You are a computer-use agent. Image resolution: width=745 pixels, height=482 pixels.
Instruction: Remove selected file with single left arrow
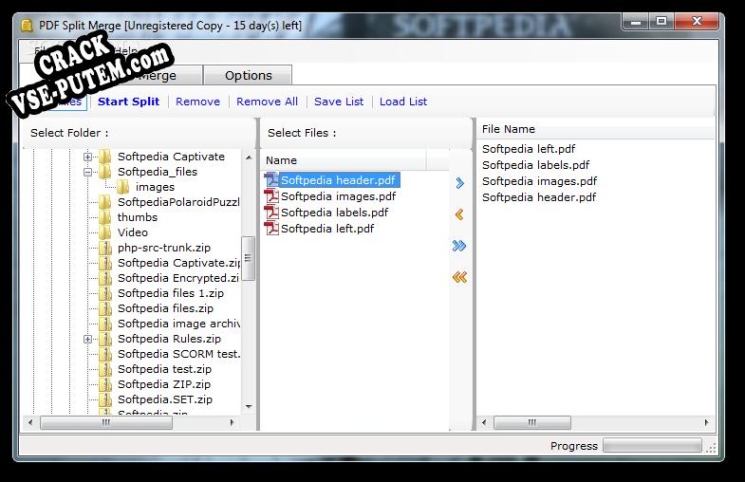click(459, 214)
